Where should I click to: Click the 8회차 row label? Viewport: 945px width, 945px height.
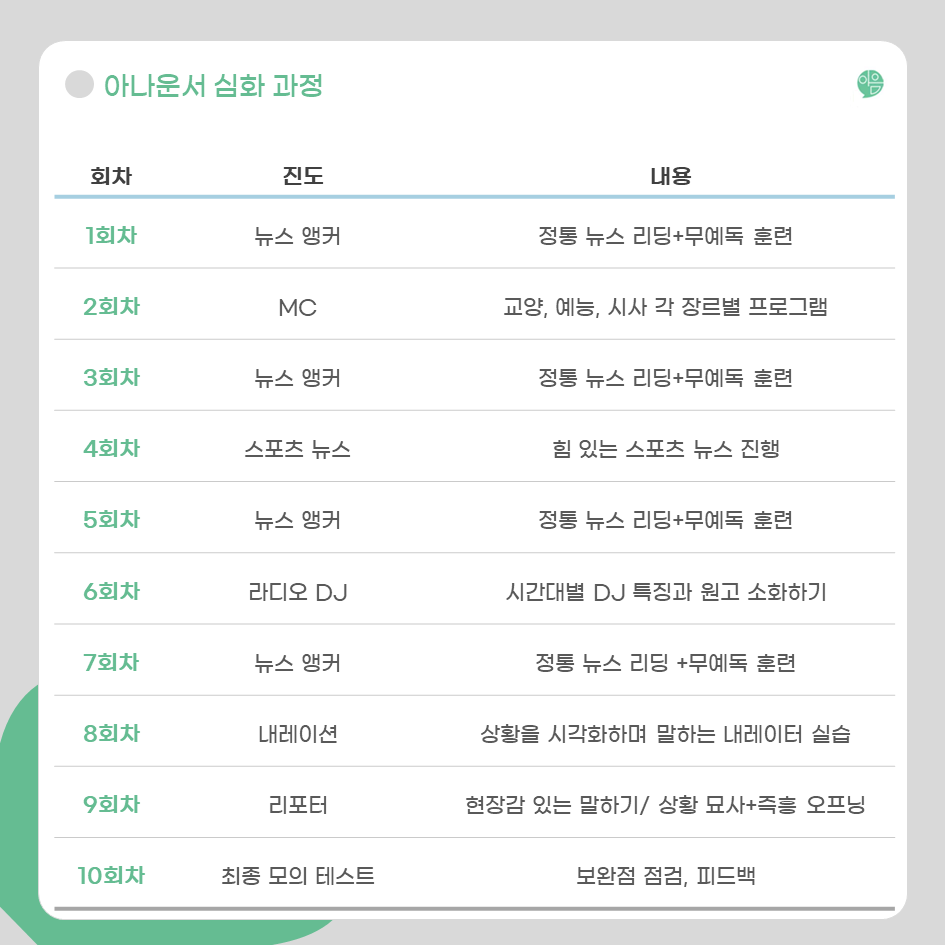(x=111, y=734)
